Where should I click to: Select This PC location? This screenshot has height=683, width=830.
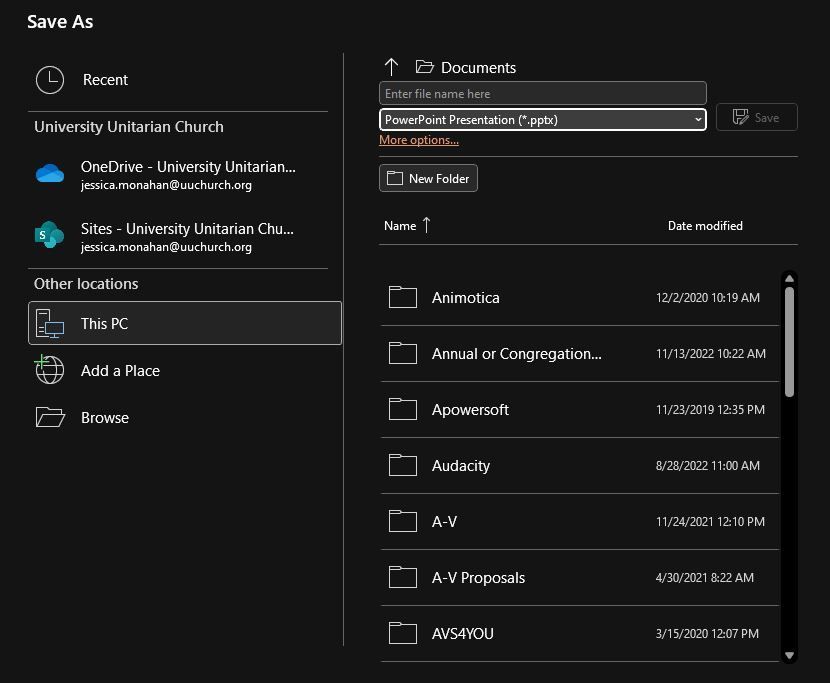coord(185,323)
